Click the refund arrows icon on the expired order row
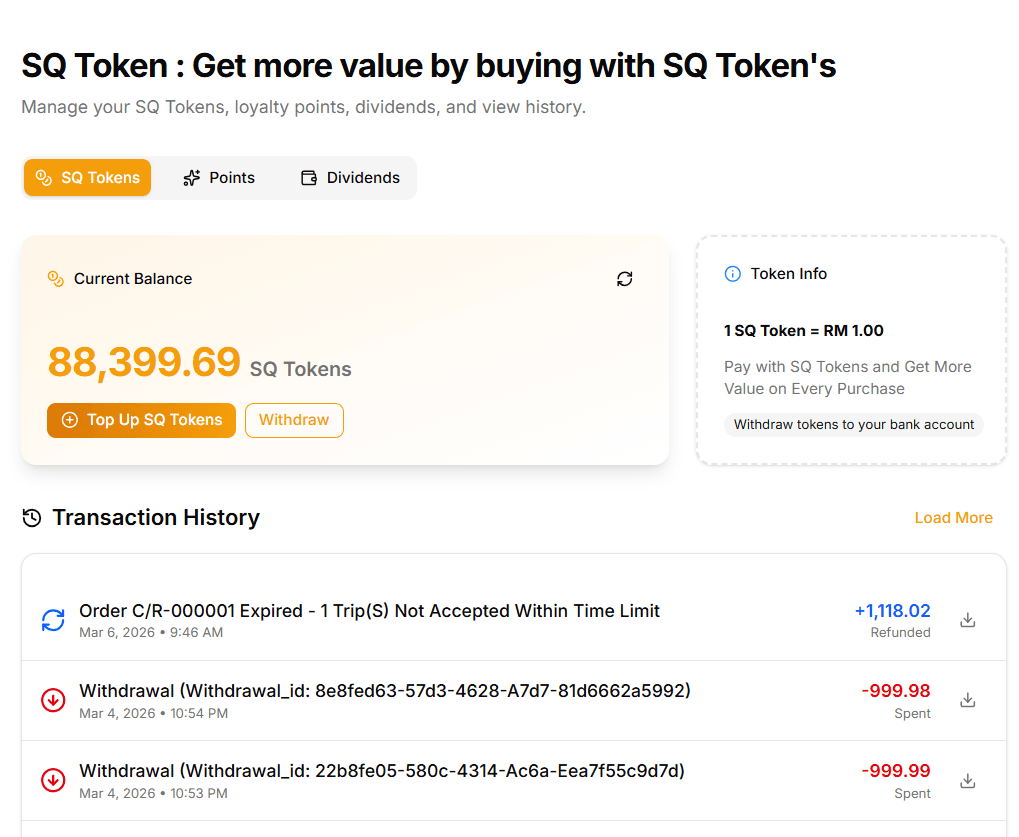Screen dimensions: 1019x837 52,620
